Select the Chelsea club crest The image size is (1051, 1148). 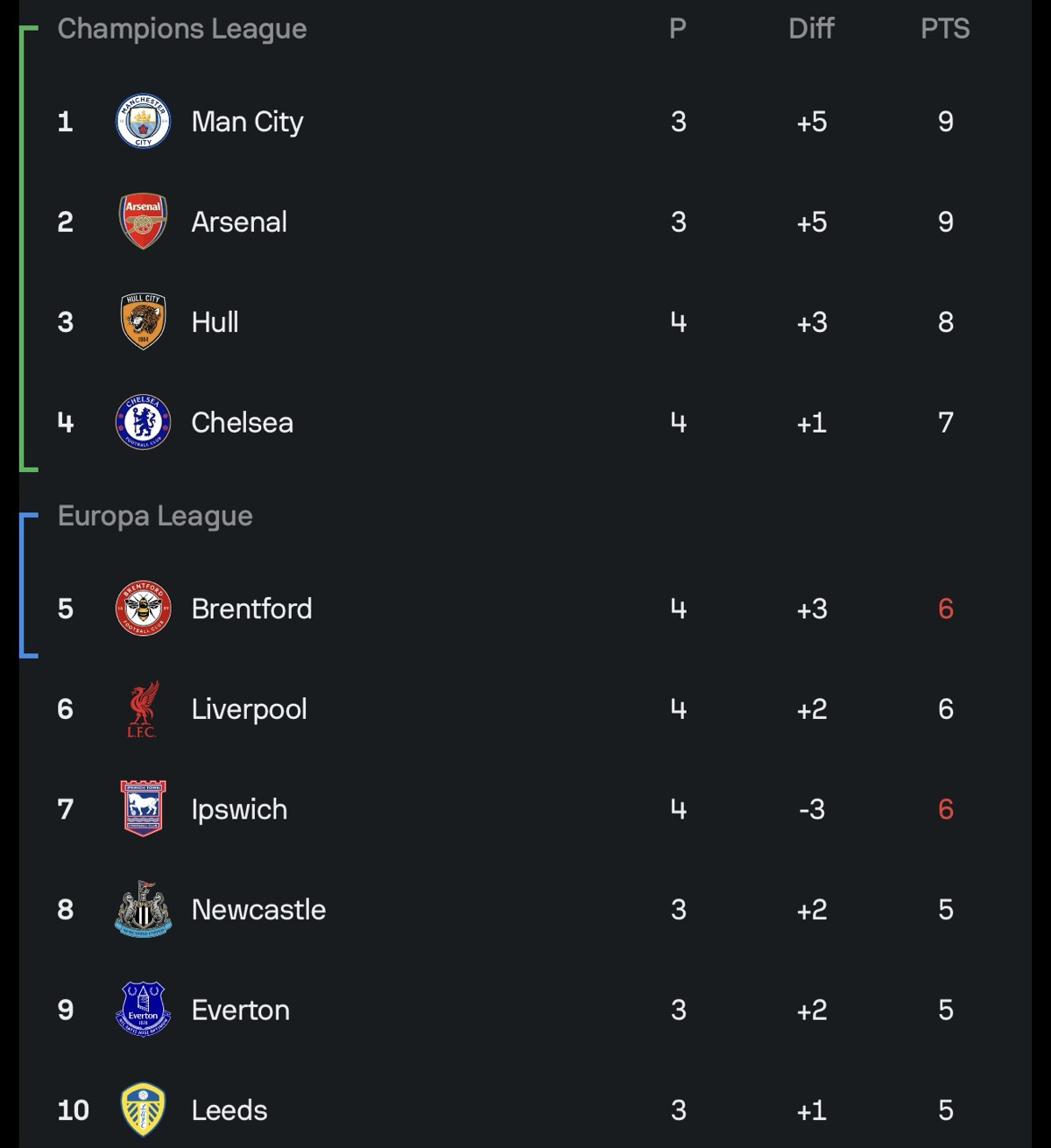143,422
